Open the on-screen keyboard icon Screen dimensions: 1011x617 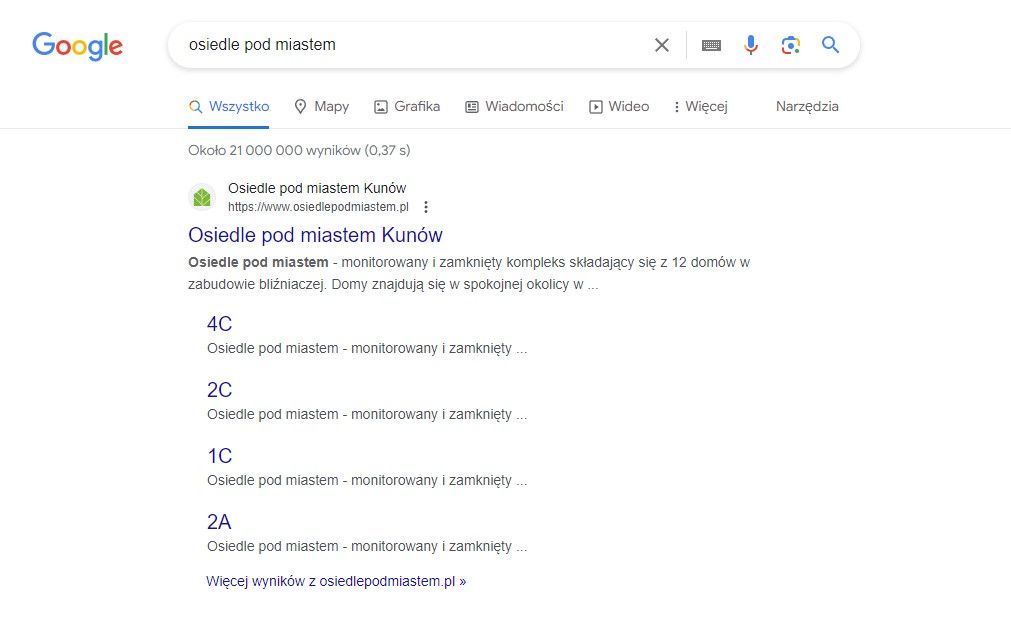pyautogui.click(x=711, y=45)
